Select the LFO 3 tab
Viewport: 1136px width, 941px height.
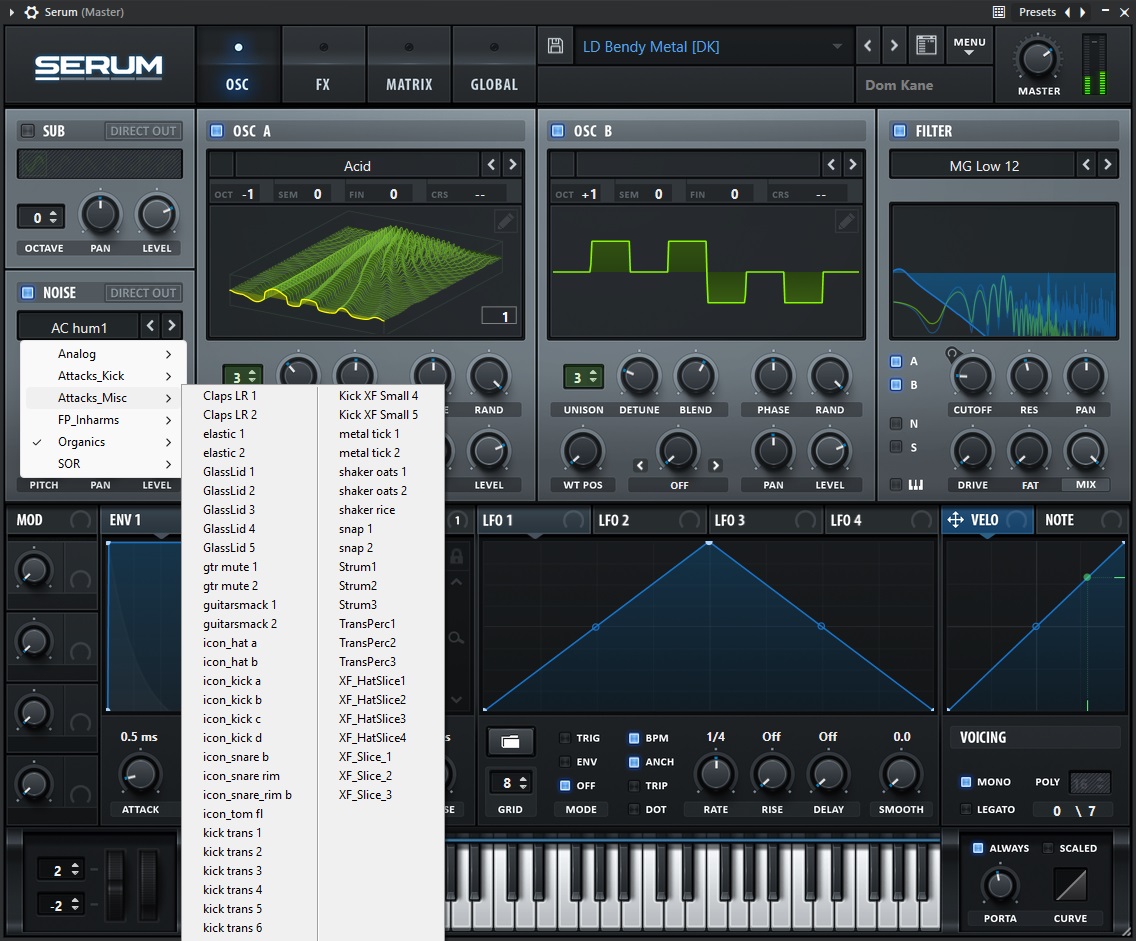point(729,520)
